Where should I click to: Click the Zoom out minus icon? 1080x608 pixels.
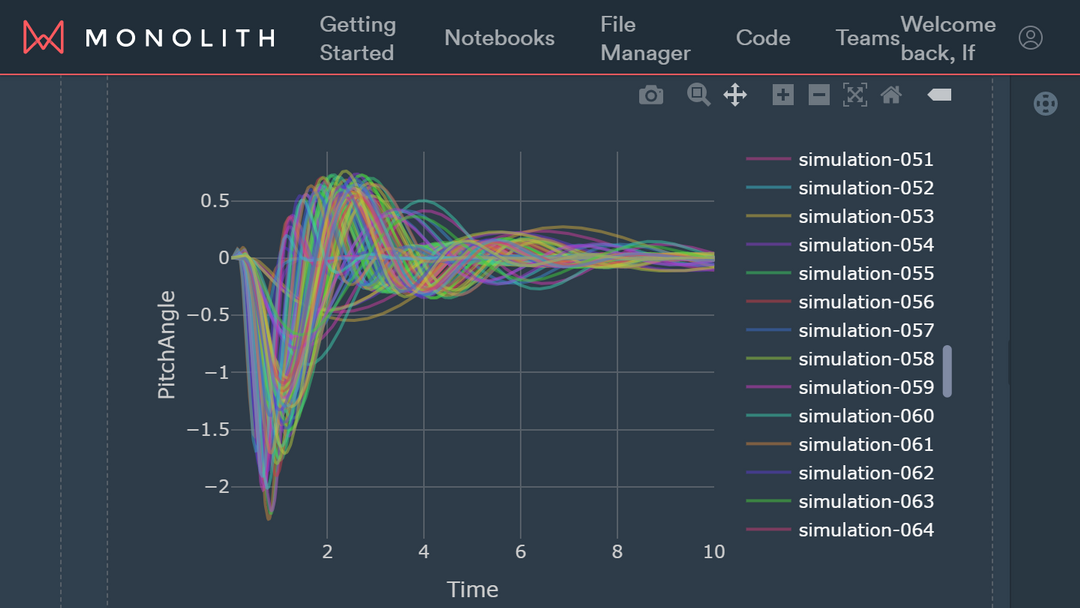point(819,95)
